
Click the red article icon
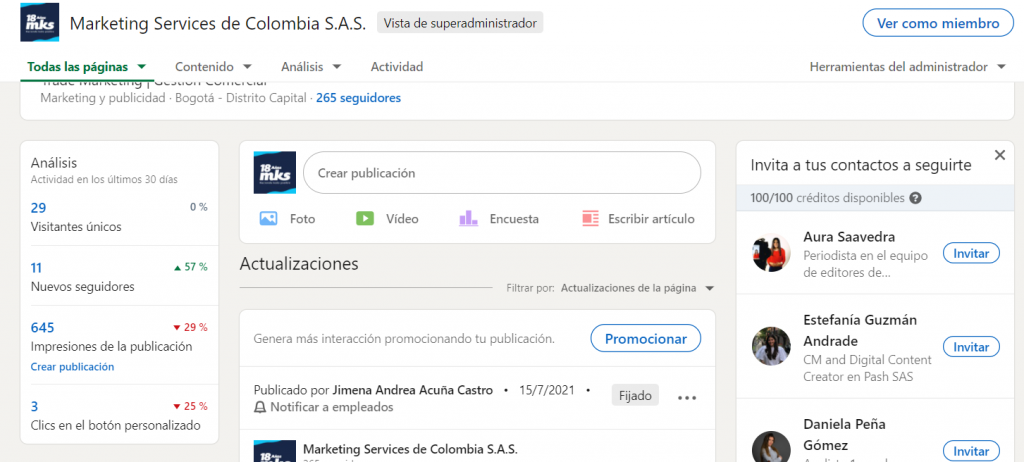(x=590, y=218)
